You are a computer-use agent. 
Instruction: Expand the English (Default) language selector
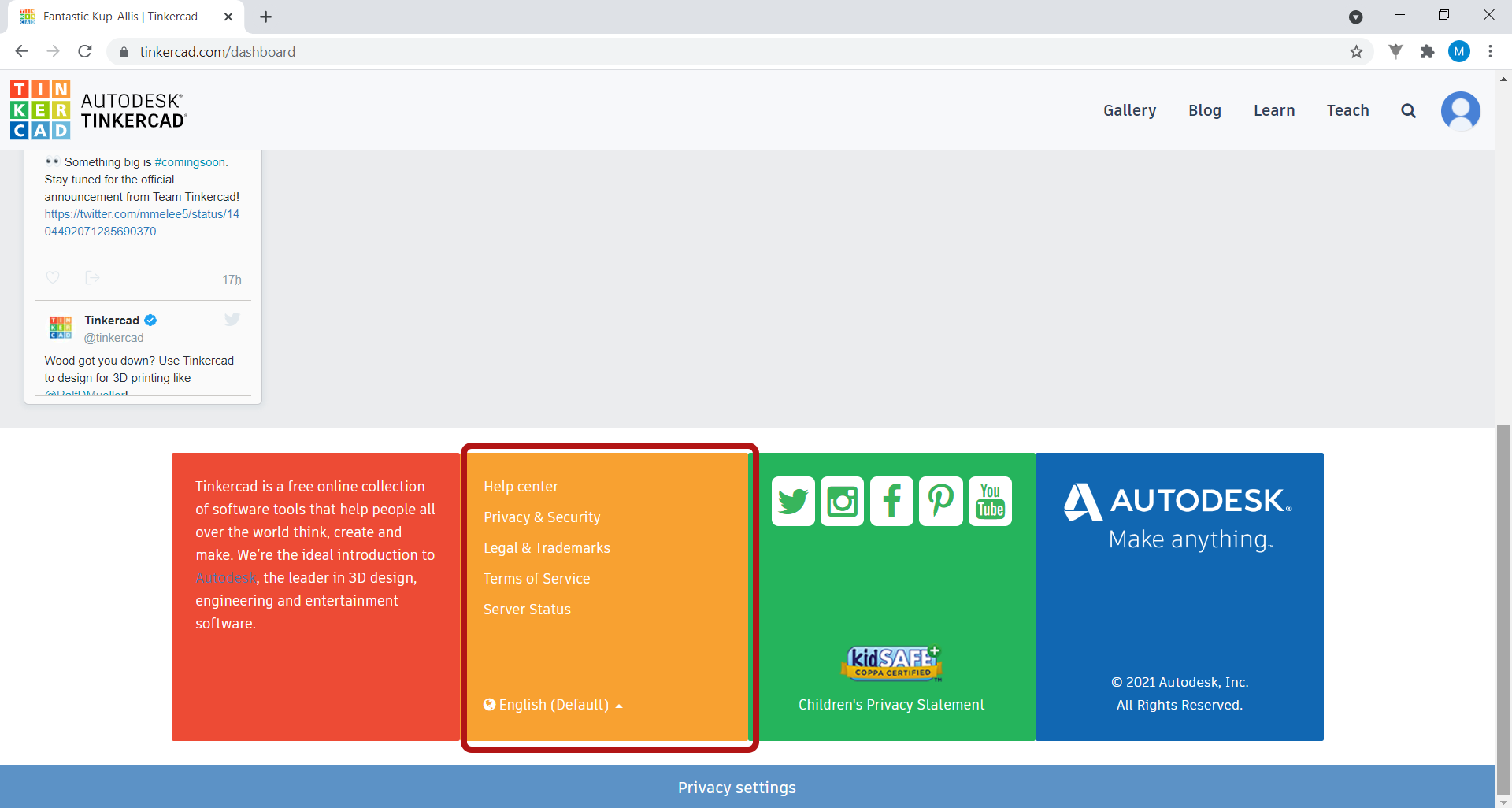[x=553, y=705]
